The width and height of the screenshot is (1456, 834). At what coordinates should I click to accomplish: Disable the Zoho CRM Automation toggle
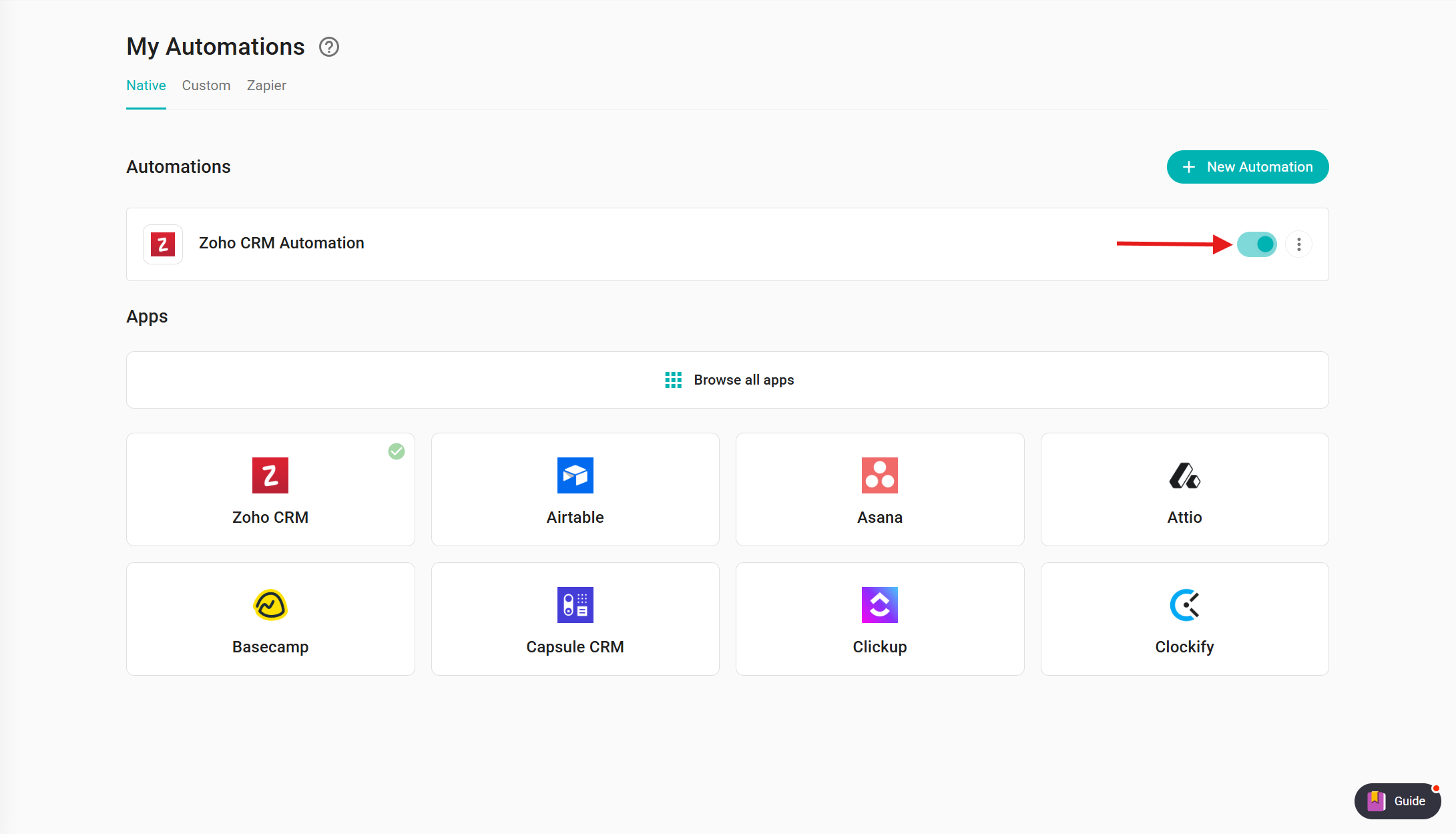[x=1256, y=244]
